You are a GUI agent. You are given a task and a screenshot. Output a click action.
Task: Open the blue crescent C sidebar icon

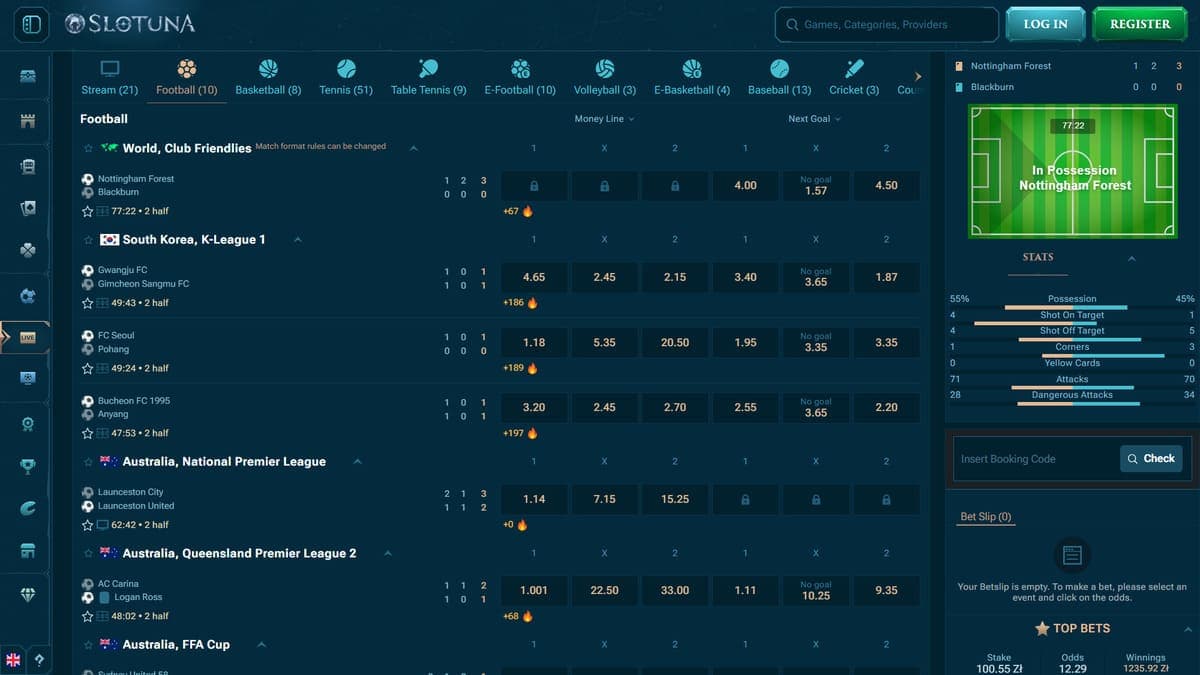point(28,509)
